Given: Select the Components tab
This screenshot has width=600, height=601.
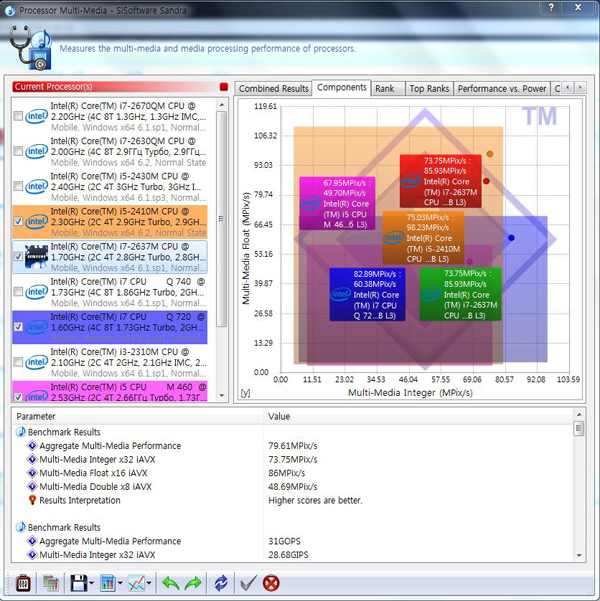Looking at the screenshot, I should click(x=342, y=88).
